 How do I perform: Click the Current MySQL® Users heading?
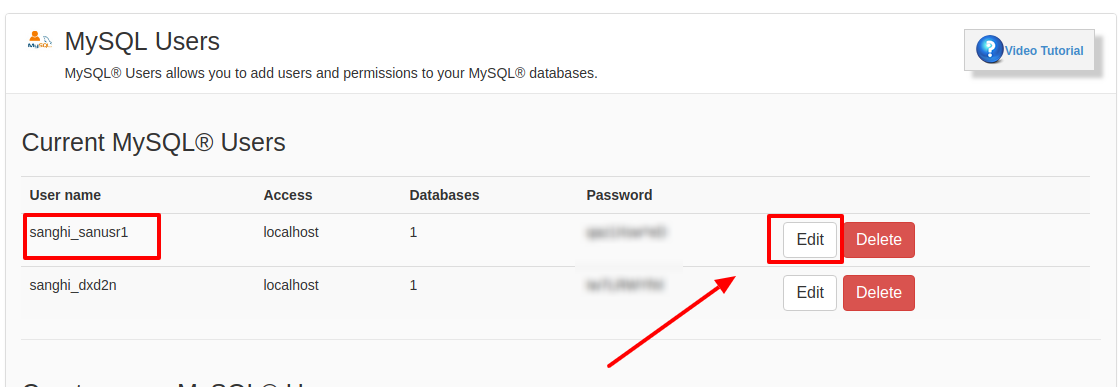[153, 143]
